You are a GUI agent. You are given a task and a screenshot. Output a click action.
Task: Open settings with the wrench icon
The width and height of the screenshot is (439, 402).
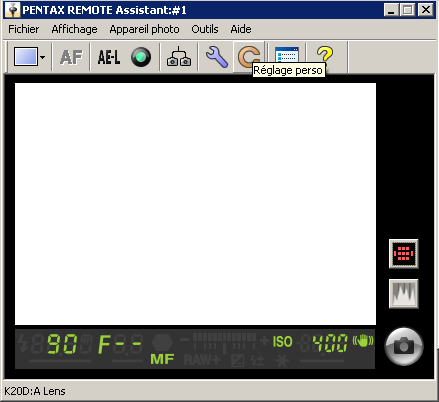[217, 57]
